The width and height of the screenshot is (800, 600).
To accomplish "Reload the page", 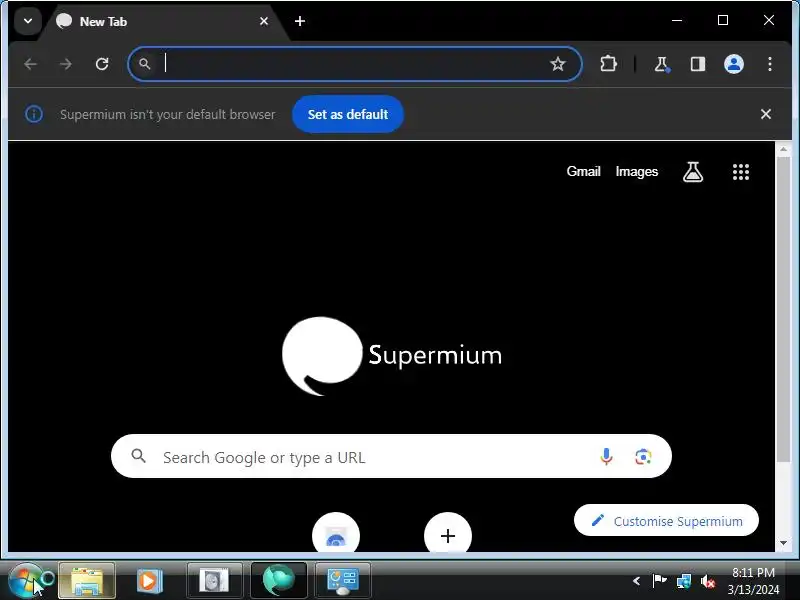I will click(102, 64).
